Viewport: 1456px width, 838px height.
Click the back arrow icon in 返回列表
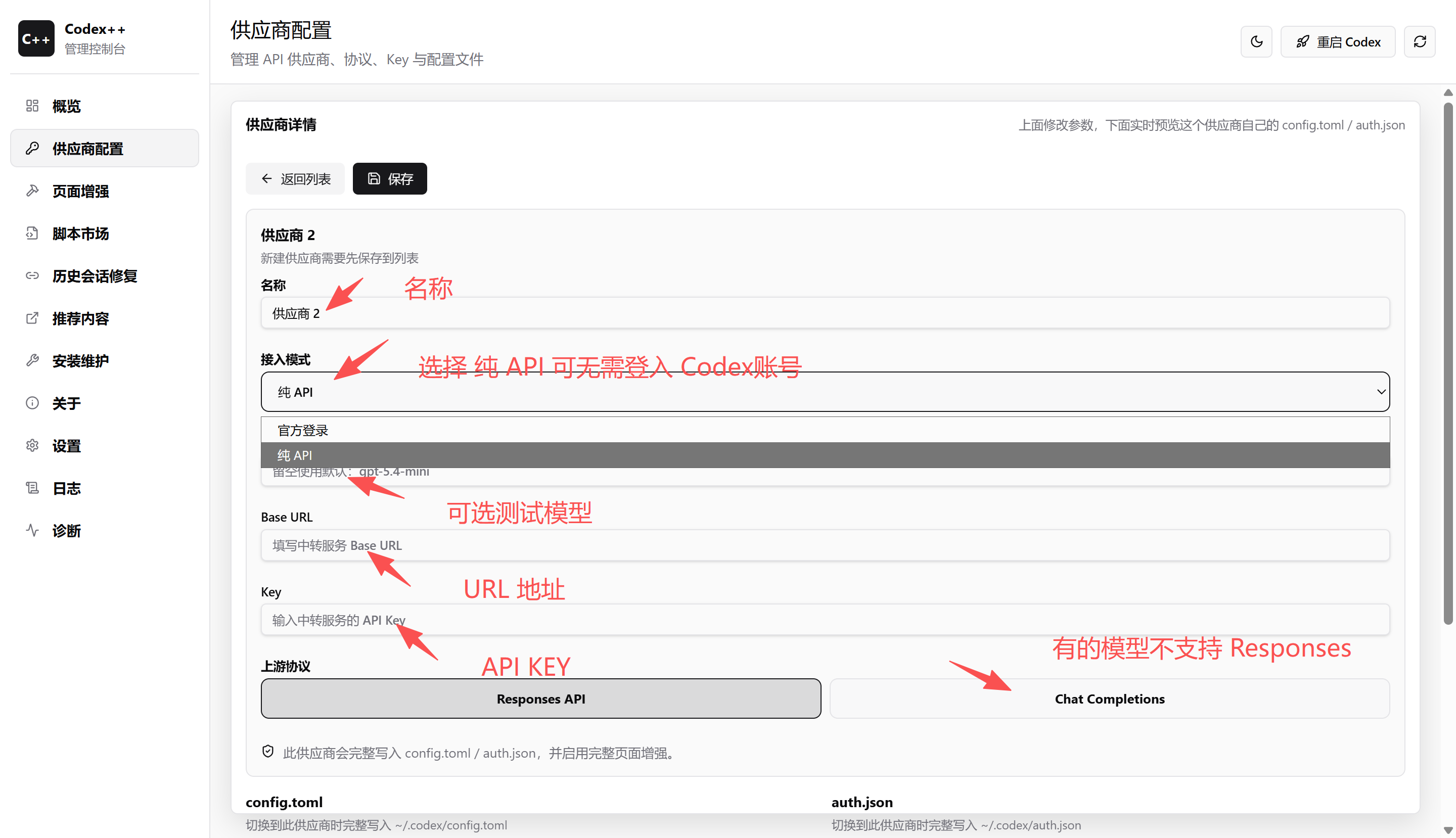click(266, 178)
